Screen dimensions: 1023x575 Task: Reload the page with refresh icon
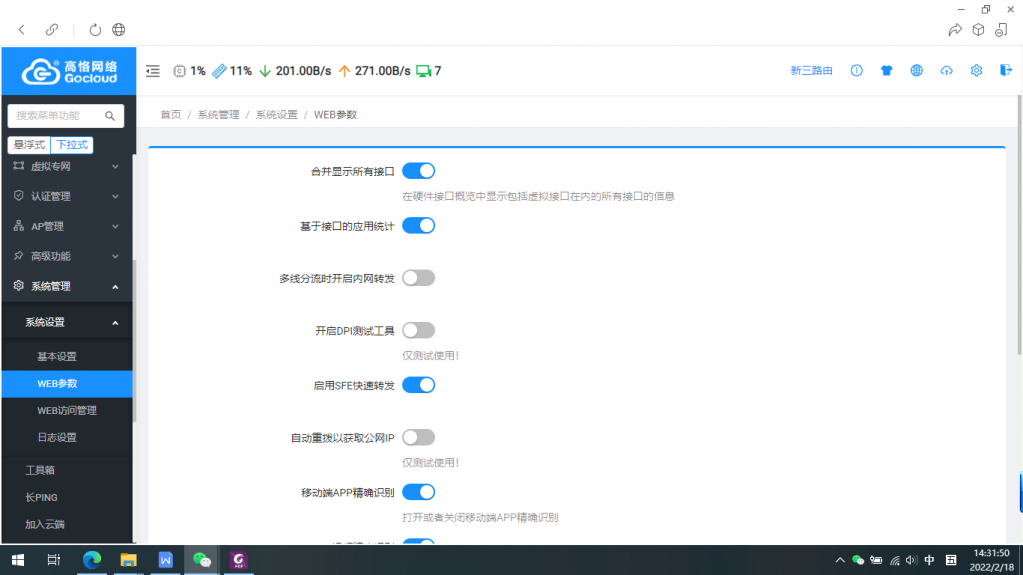tap(95, 29)
